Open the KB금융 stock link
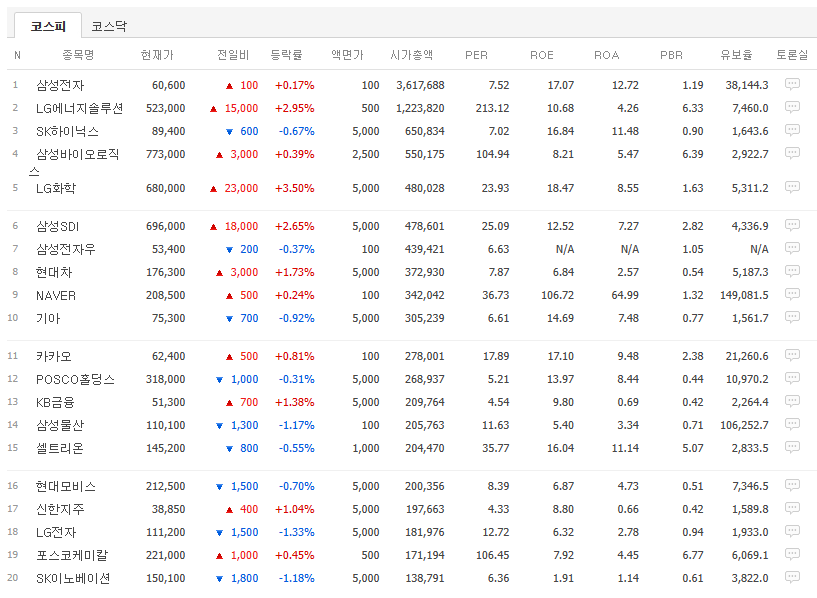This screenshot has height=598, width=817. (55, 402)
